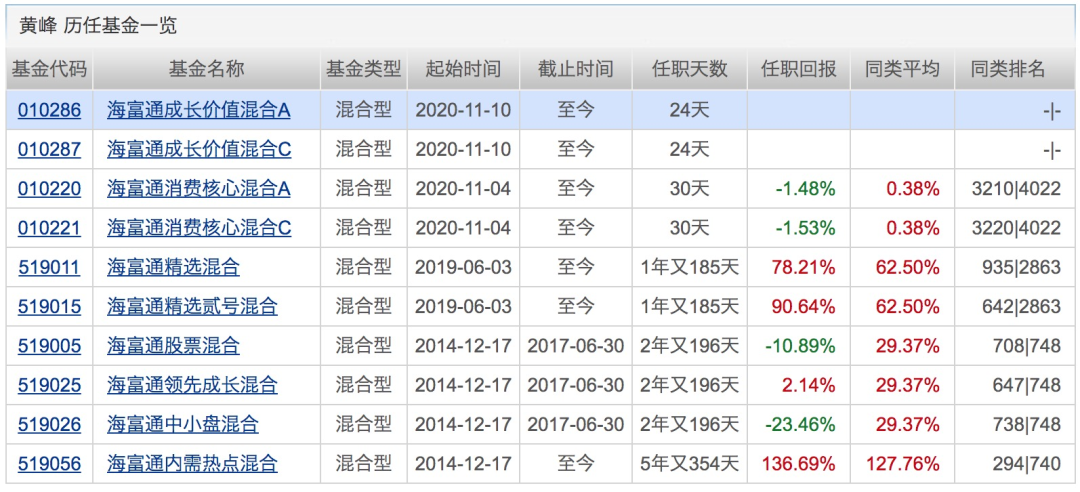This screenshot has height=492, width=1080.
Task: Select the 127.76% category average
Action: (x=903, y=464)
